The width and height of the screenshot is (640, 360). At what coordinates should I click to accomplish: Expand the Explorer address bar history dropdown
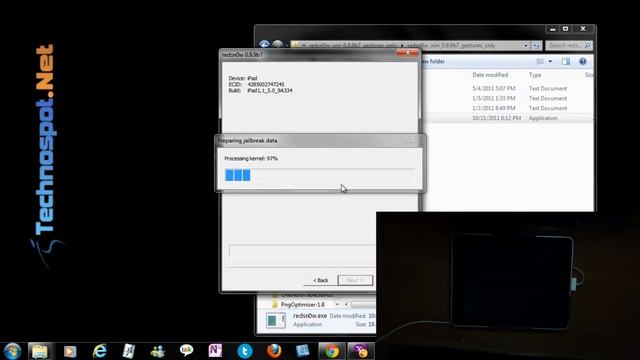tap(526, 46)
